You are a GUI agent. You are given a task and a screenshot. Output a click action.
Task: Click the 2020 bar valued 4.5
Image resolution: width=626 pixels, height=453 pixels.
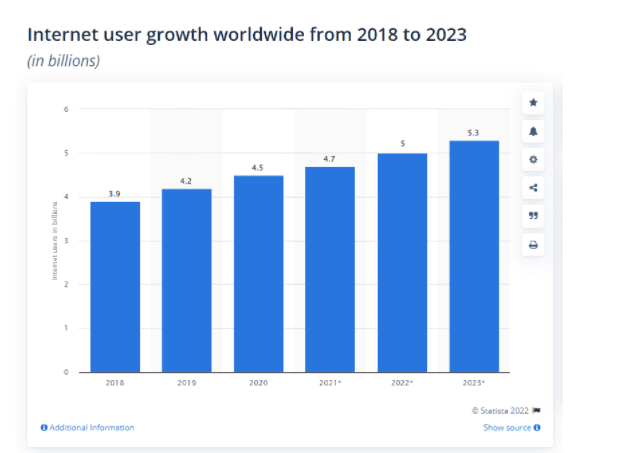pos(258,273)
